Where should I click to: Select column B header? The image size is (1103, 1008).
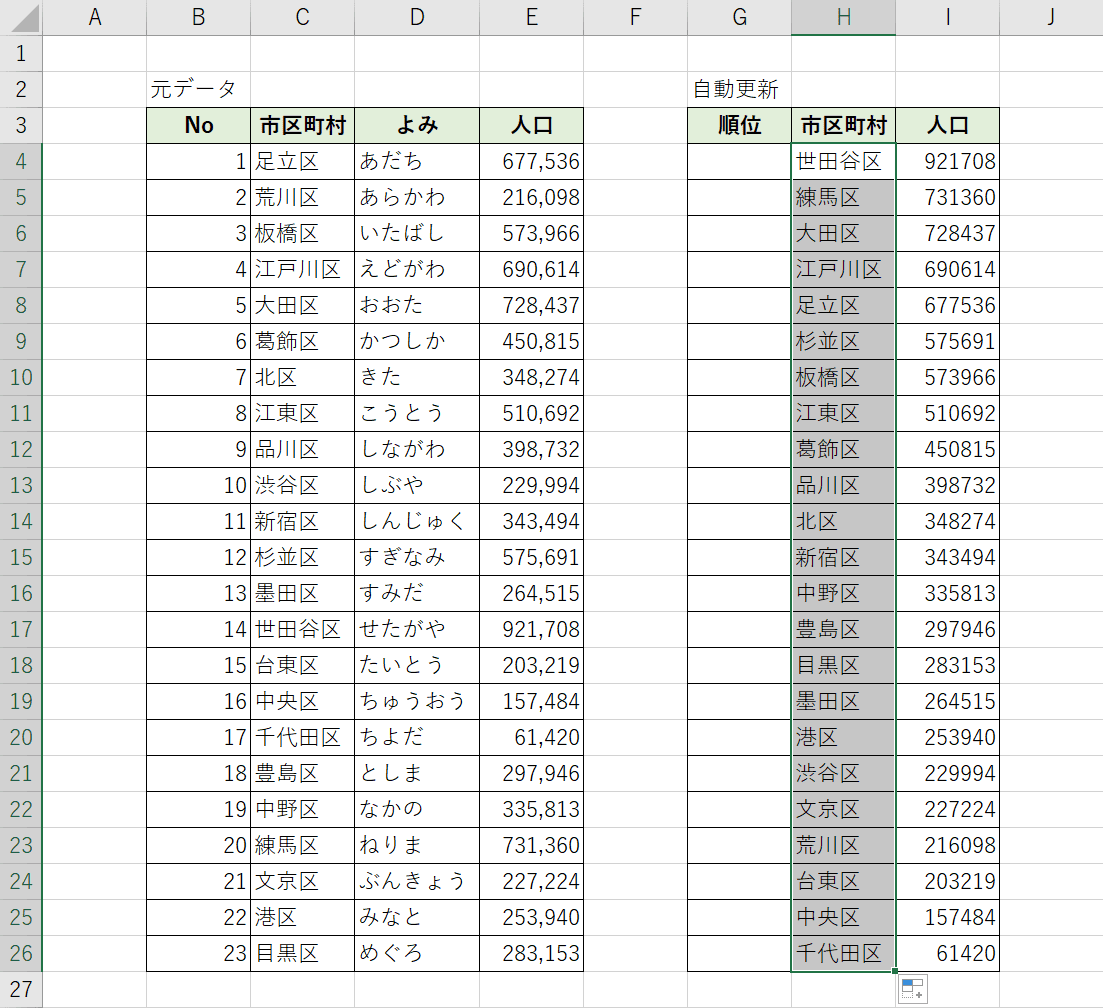(198, 17)
